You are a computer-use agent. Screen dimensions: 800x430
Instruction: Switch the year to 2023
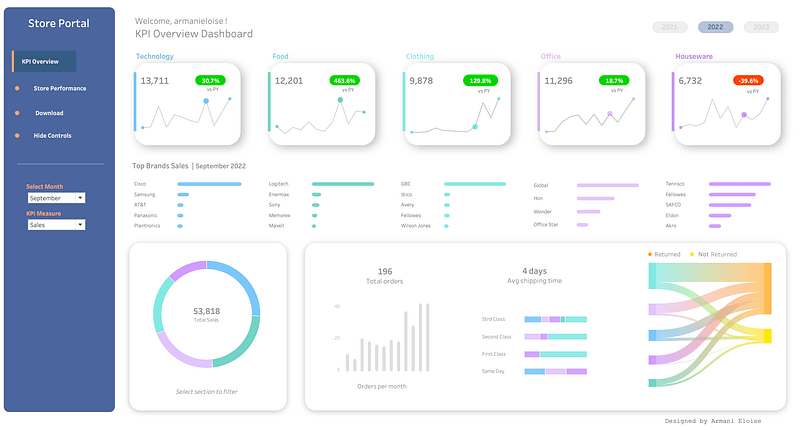[762, 28]
